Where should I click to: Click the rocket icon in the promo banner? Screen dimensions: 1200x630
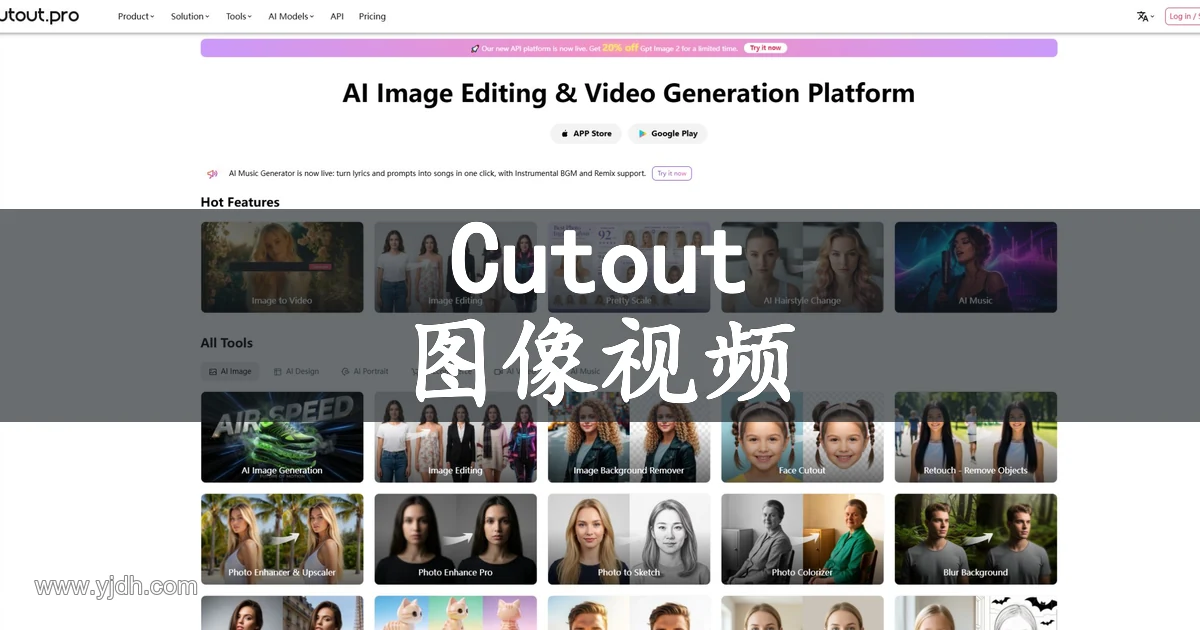click(x=475, y=48)
